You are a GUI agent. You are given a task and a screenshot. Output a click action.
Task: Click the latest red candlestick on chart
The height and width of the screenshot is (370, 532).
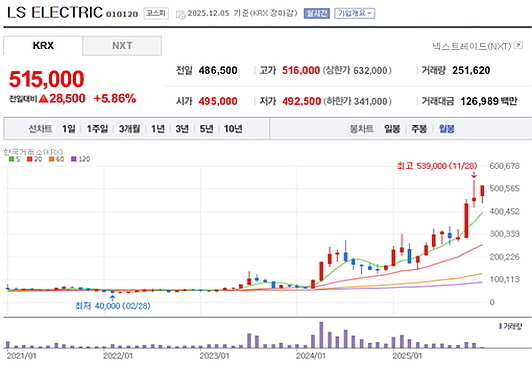coord(482,191)
